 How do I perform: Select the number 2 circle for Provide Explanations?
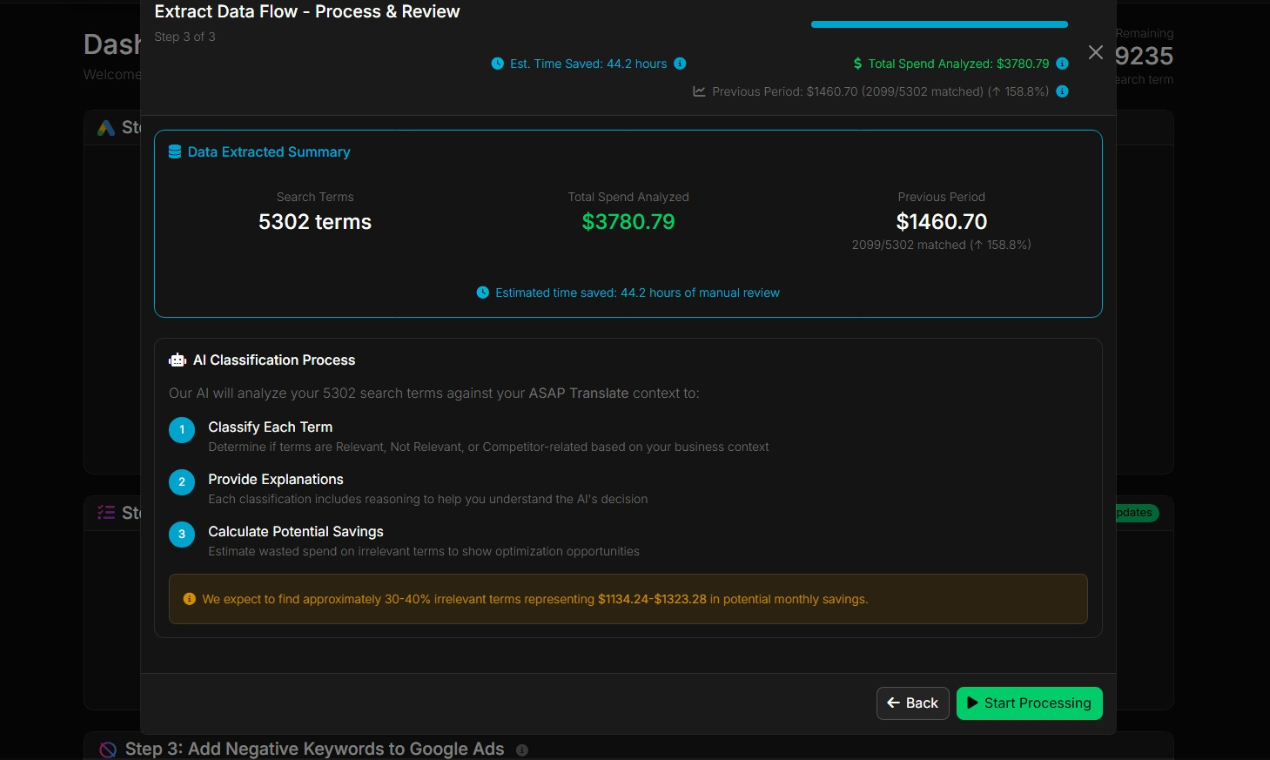[x=181, y=482]
